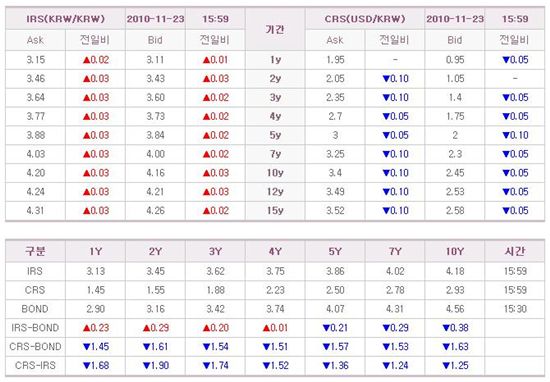Select the BOND row label
Viewport: 550px width, 382px height.
[35, 309]
